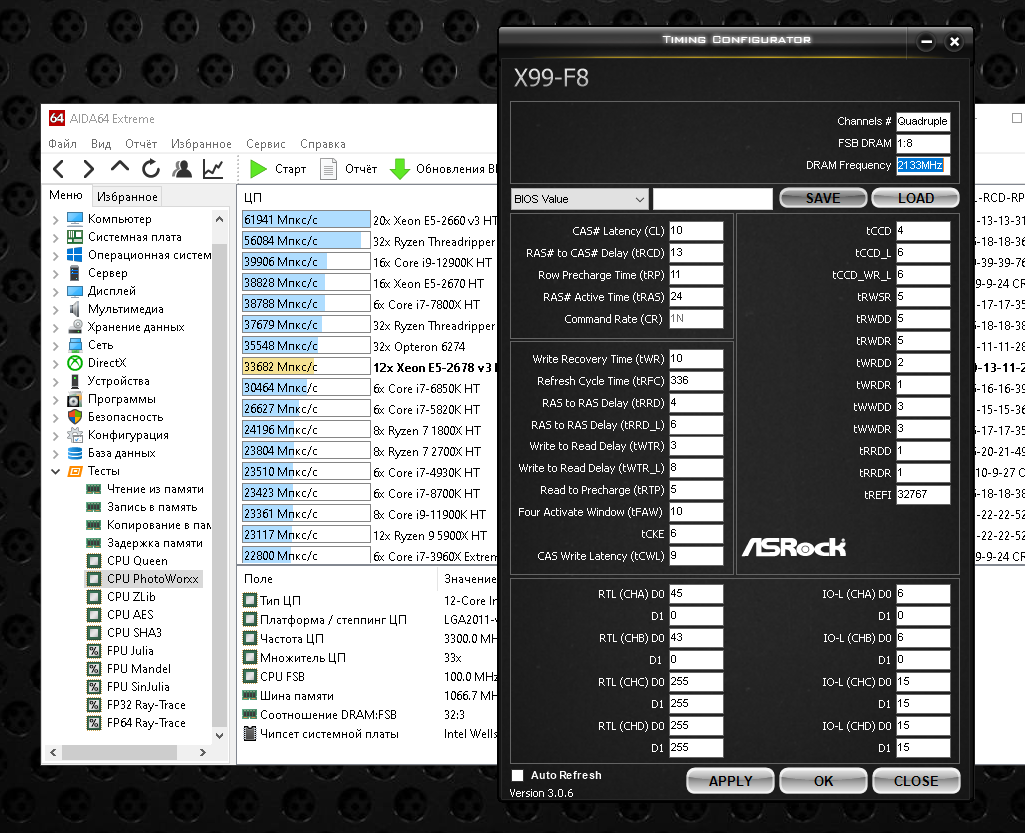Screen dimensions: 1025x833
Task: Click the tREFI value field
Action: click(922, 494)
